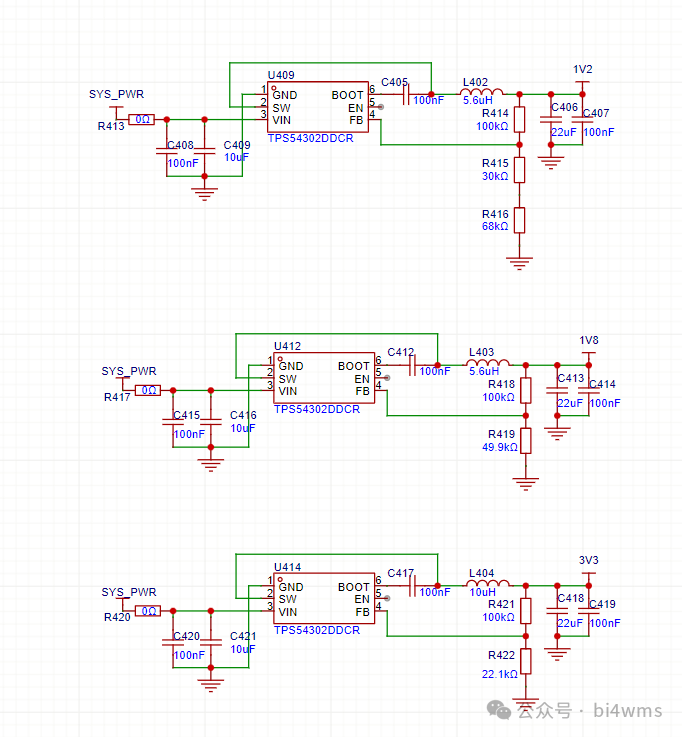Click the SYS_PWR label above R417
This screenshot has height=737, width=682.
click(129, 371)
